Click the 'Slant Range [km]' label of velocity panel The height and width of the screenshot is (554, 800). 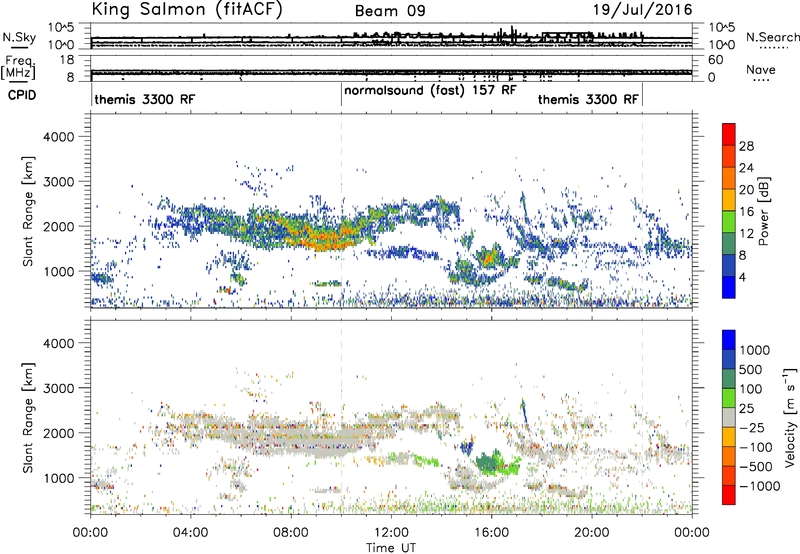pyautogui.click(x=28, y=418)
